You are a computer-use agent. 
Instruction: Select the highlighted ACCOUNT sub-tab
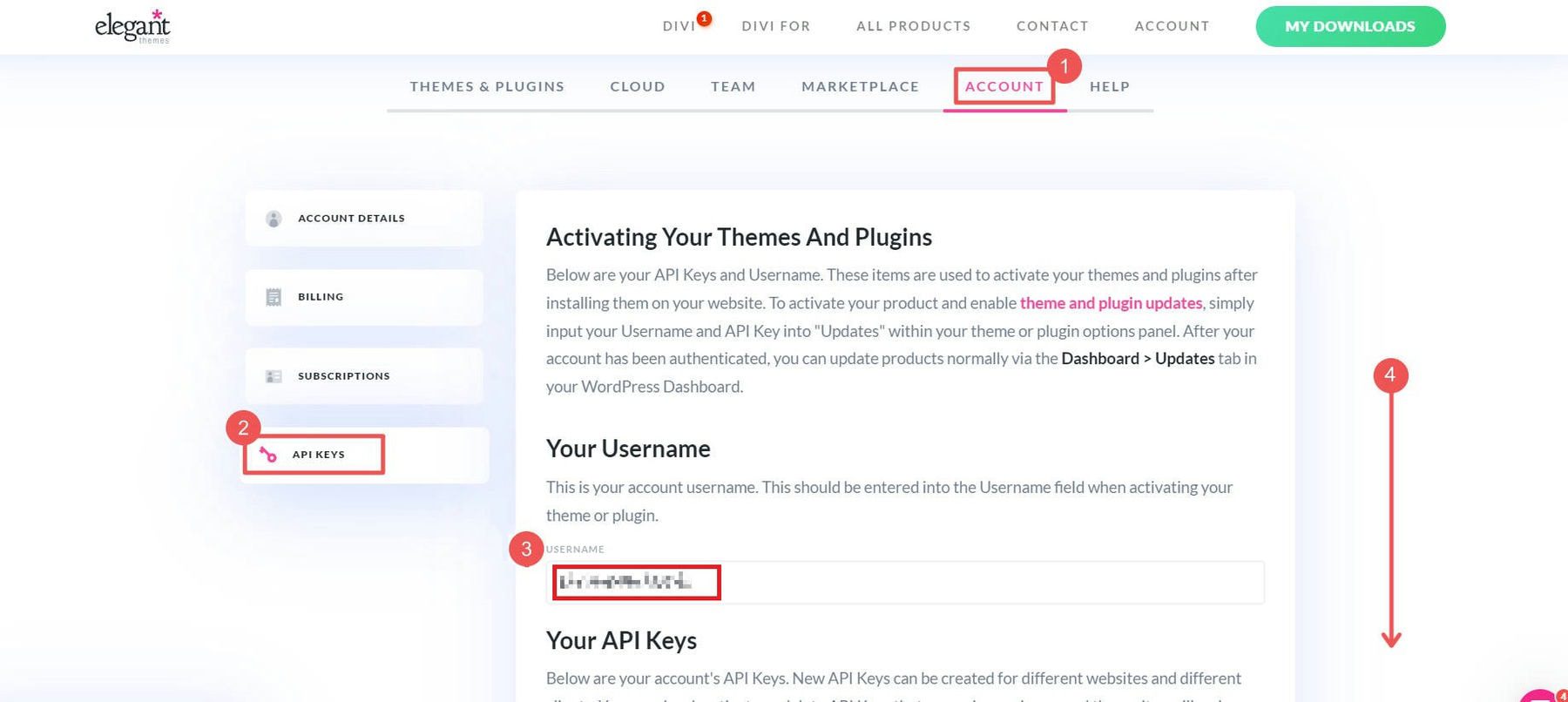(x=1004, y=86)
